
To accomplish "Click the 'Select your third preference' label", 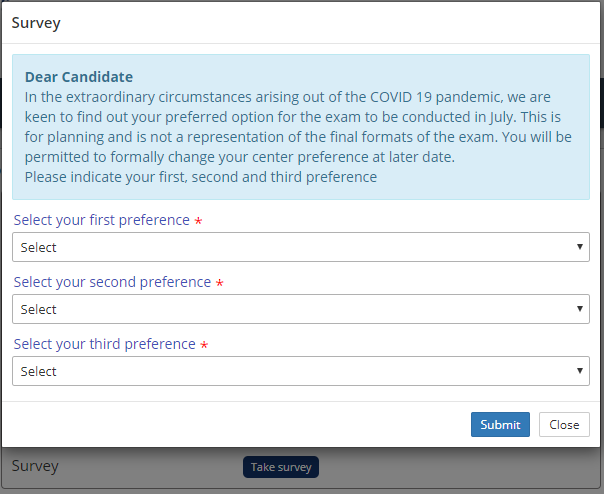I will coord(104,344).
